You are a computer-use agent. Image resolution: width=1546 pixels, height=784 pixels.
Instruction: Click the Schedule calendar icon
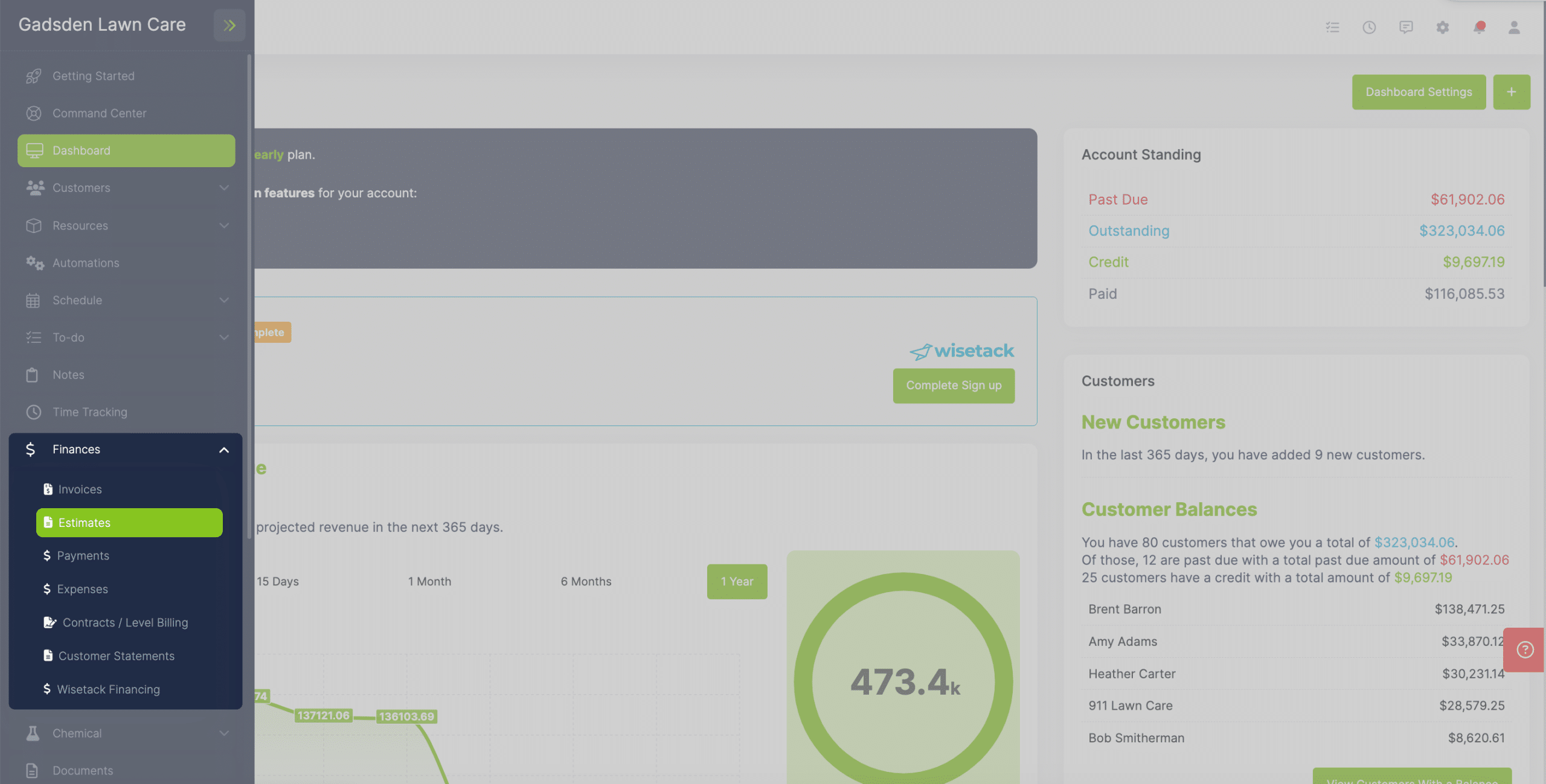33,301
